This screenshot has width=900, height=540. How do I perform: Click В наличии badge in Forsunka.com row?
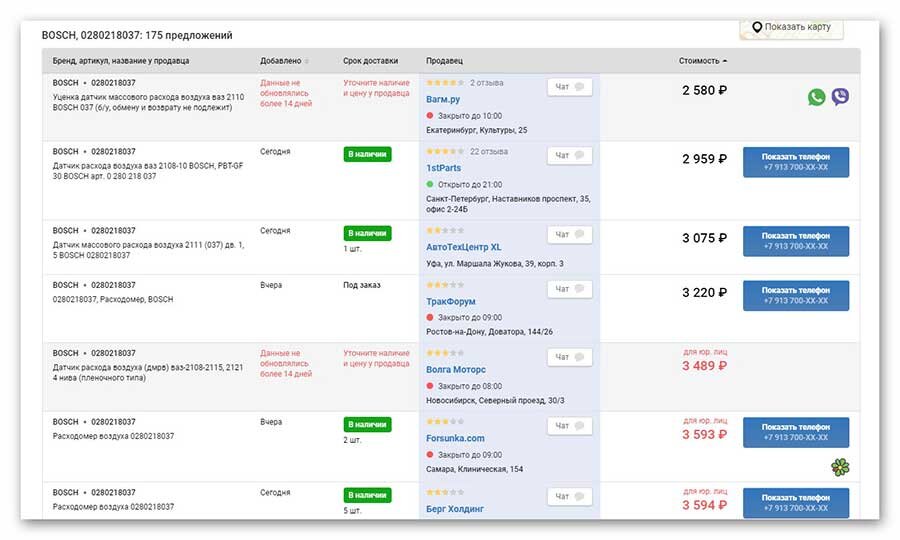point(367,425)
